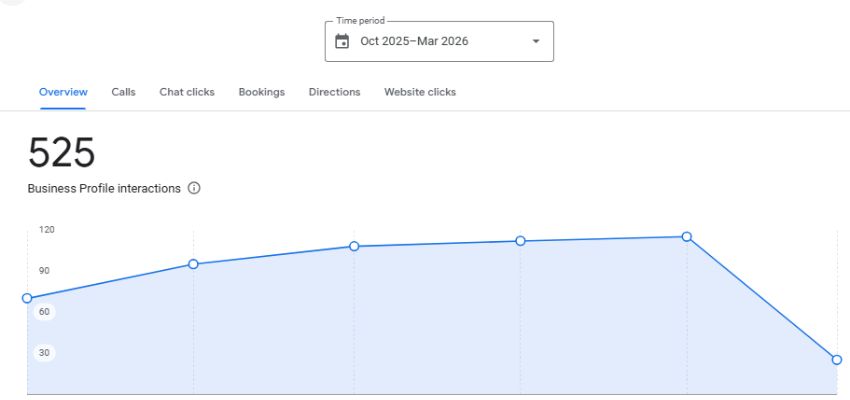Click the third data point on the chart
Viewport: 850px width, 400px height.
click(x=354, y=246)
